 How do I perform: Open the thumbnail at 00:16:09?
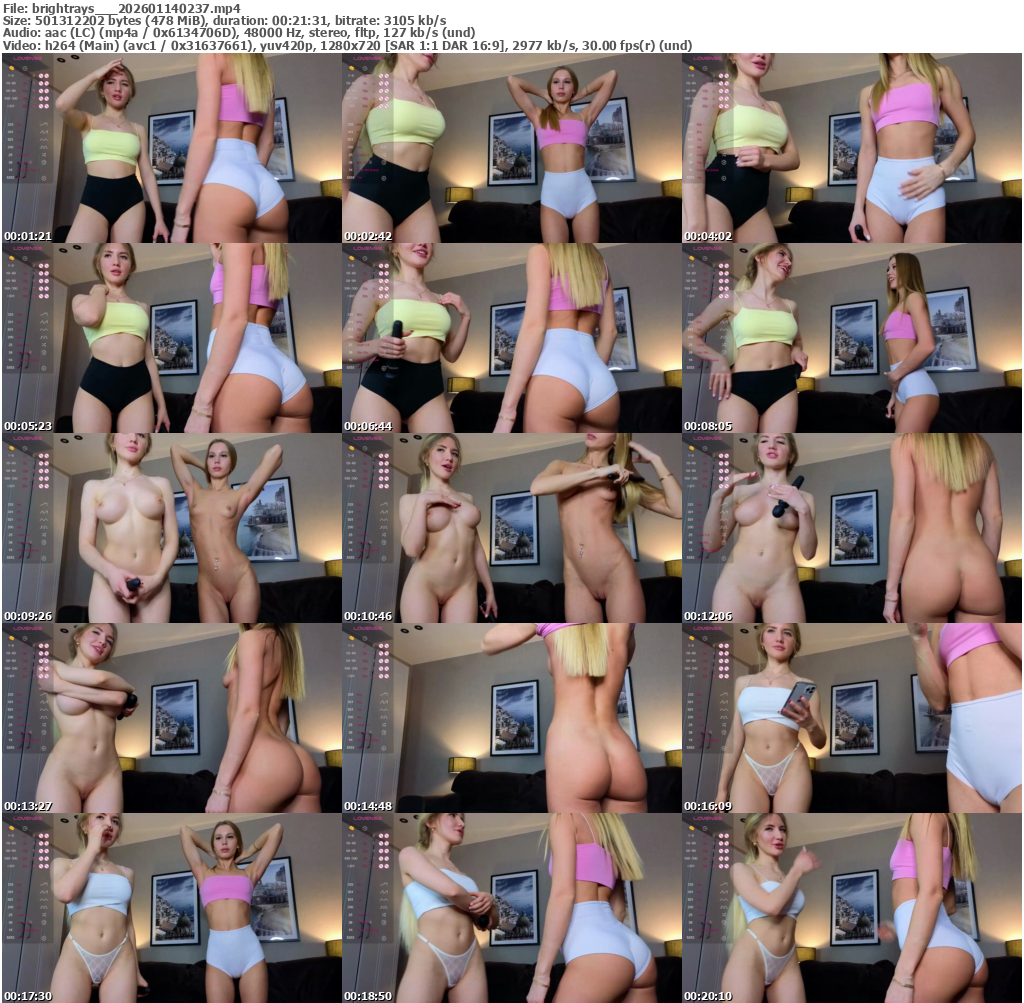pos(851,718)
